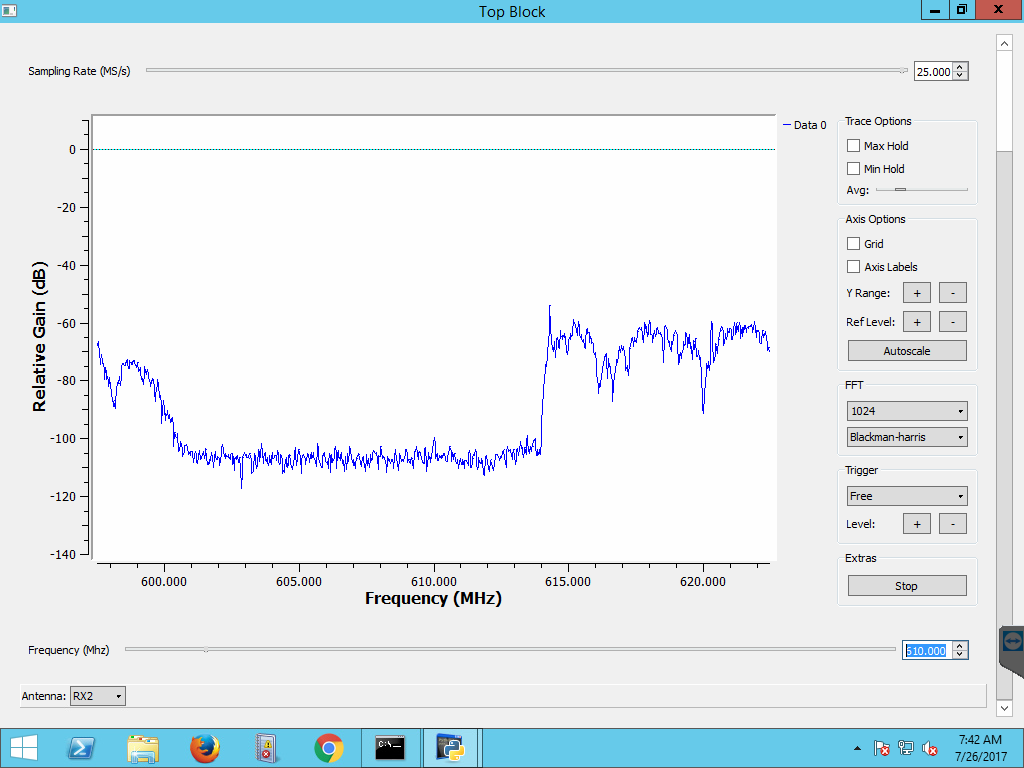This screenshot has width=1024, height=768.
Task: Open File Explorer taskbar icon
Action: [143, 747]
